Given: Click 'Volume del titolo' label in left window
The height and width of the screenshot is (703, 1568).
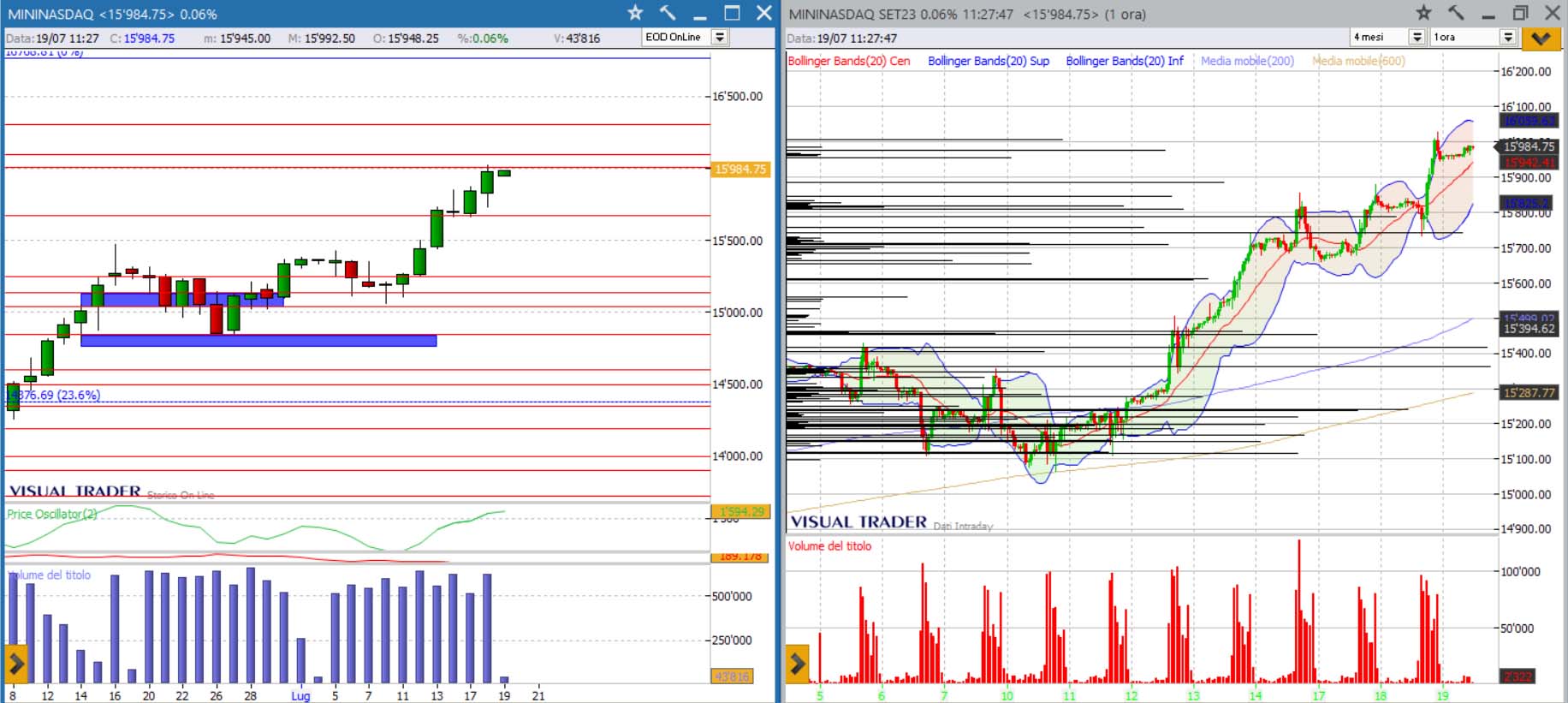Looking at the screenshot, I should [49, 575].
